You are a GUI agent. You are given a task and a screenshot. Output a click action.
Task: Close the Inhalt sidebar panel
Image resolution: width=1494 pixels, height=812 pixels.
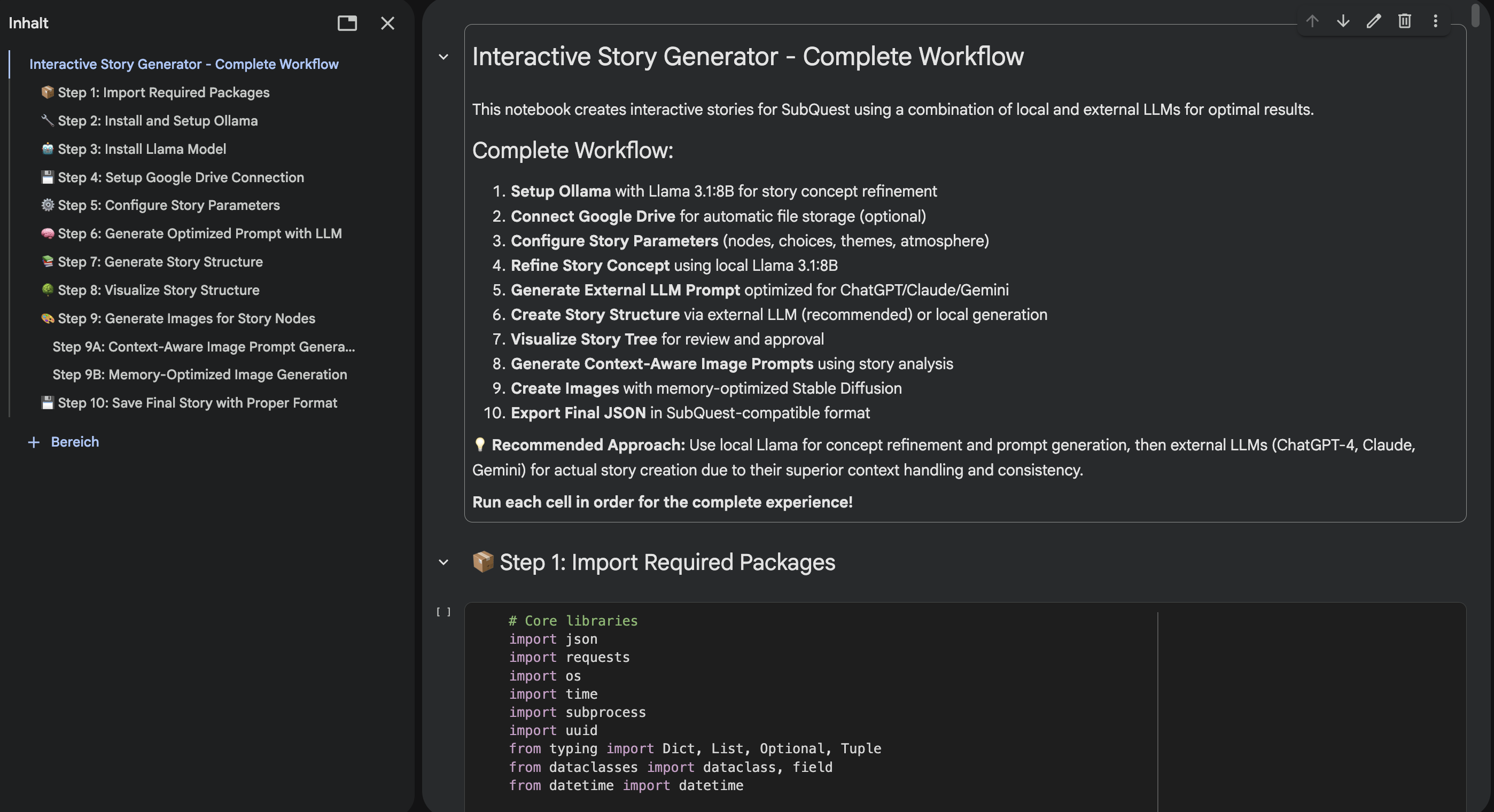(387, 23)
